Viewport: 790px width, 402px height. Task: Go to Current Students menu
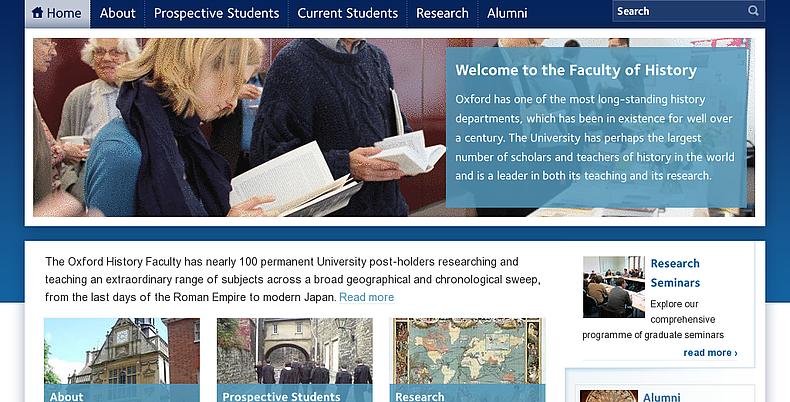click(347, 13)
